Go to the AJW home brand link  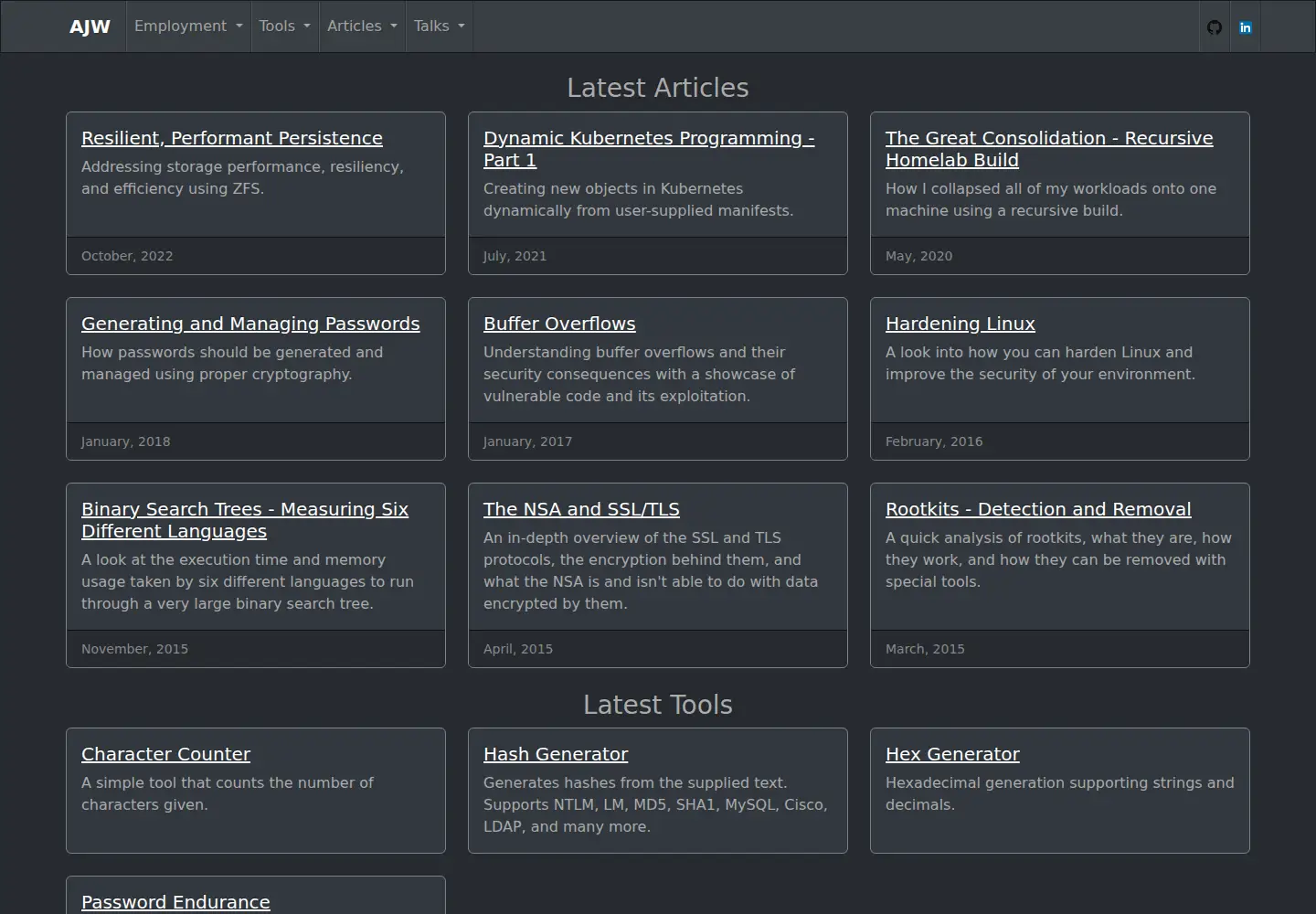(x=90, y=27)
